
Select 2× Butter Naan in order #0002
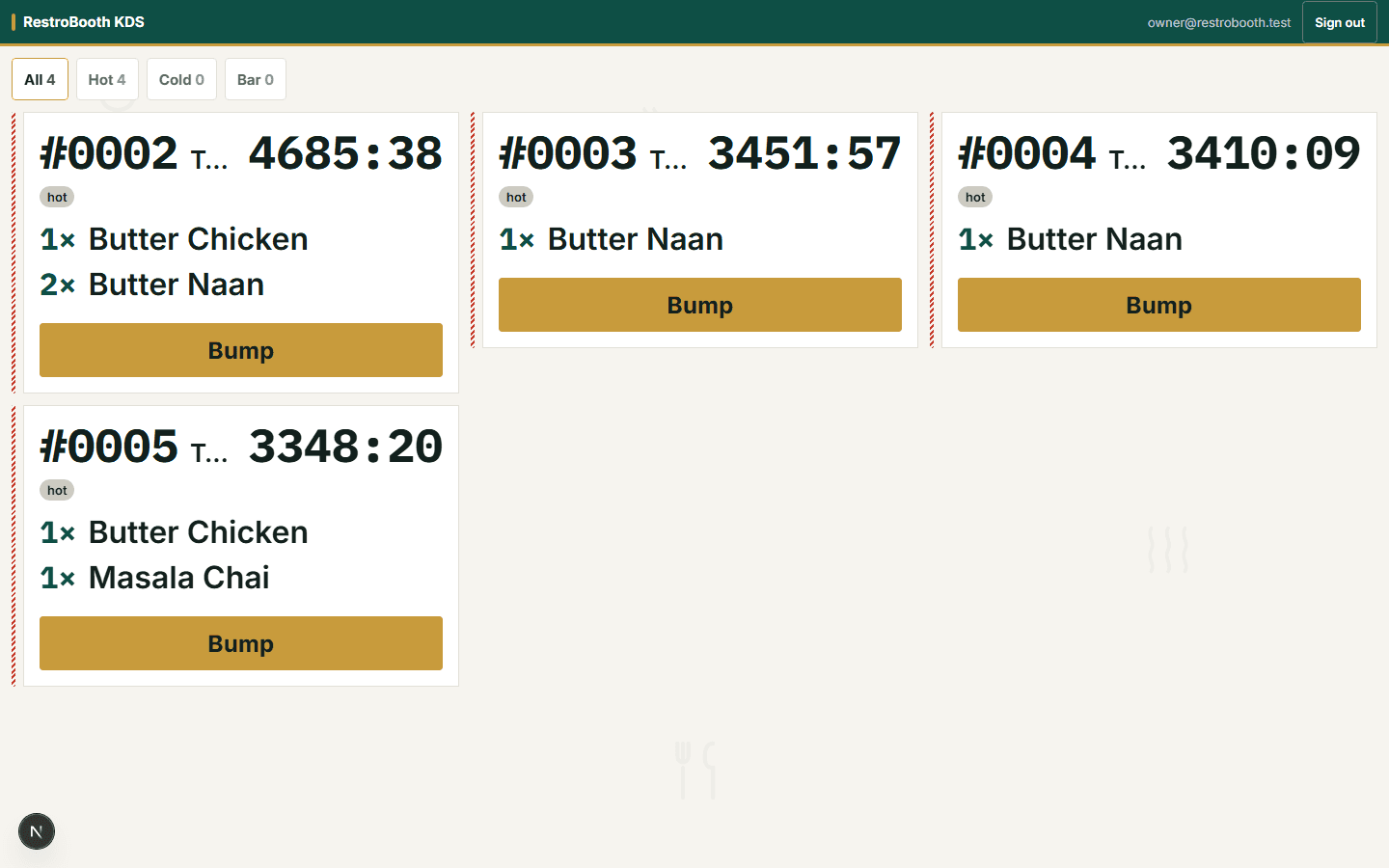152,285
